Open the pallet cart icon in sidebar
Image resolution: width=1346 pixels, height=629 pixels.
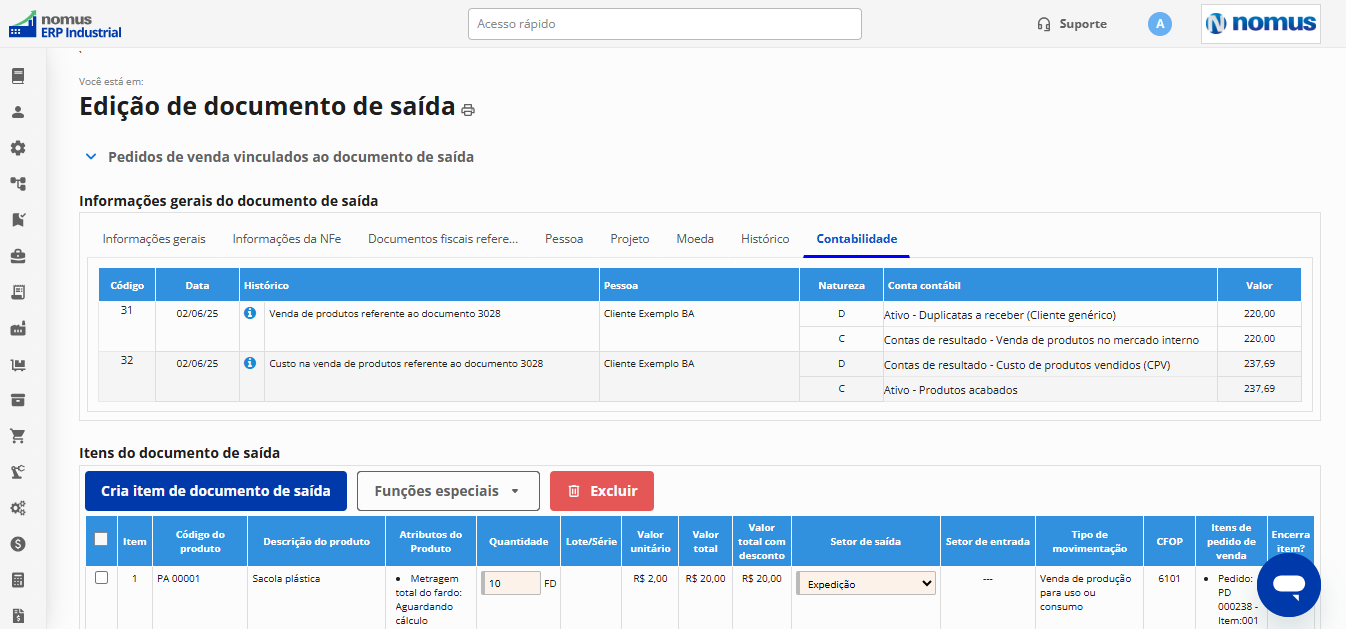point(18,364)
